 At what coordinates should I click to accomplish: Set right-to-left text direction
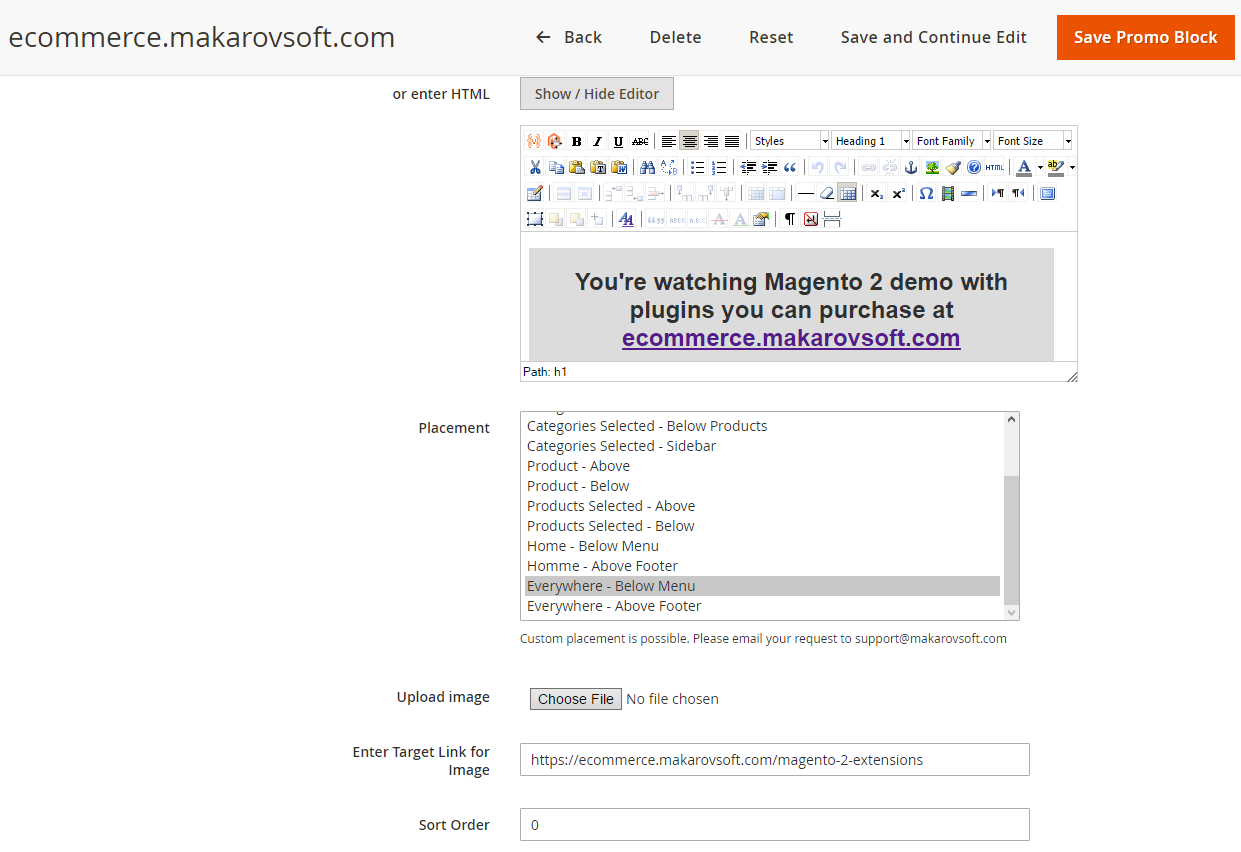(x=1018, y=193)
